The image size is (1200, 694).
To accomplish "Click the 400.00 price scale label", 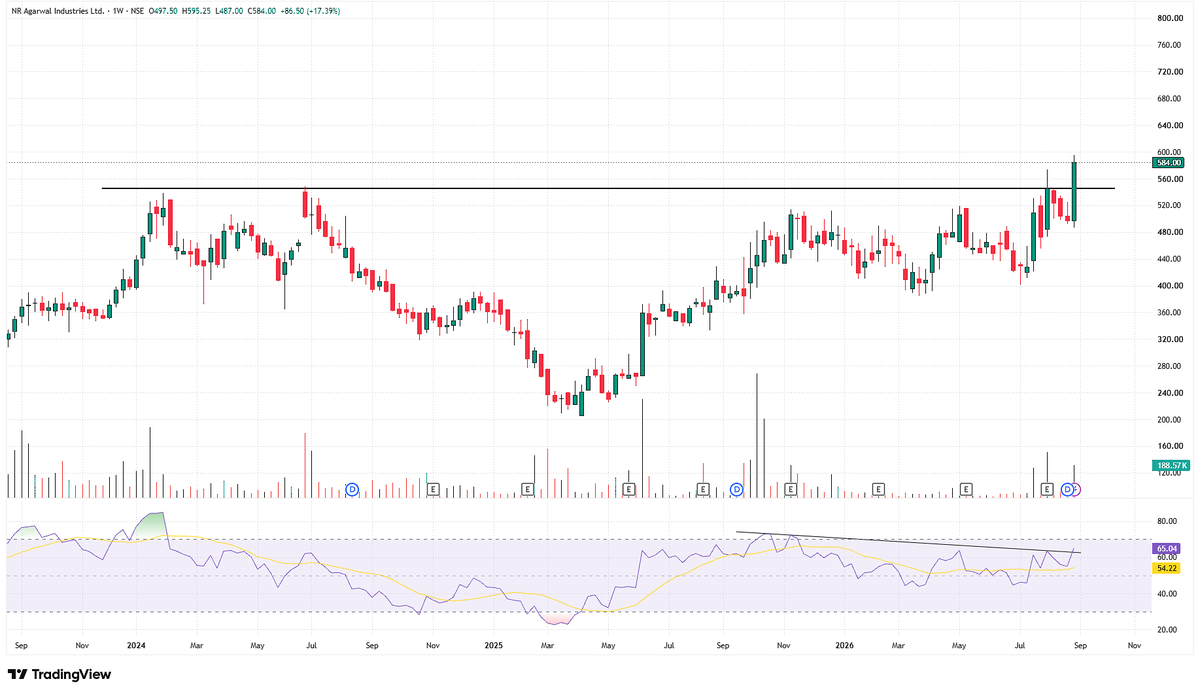I will click(1169, 286).
